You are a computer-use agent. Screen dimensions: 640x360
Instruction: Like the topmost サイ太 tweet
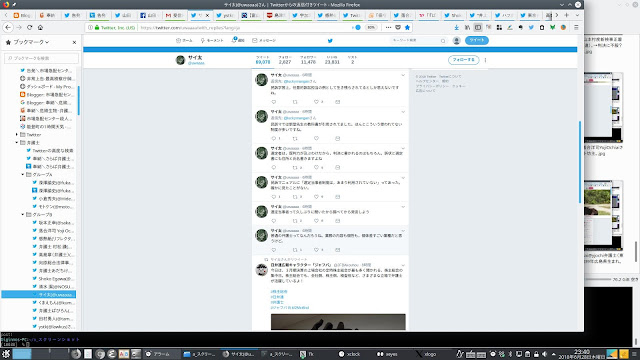[x=316, y=102]
